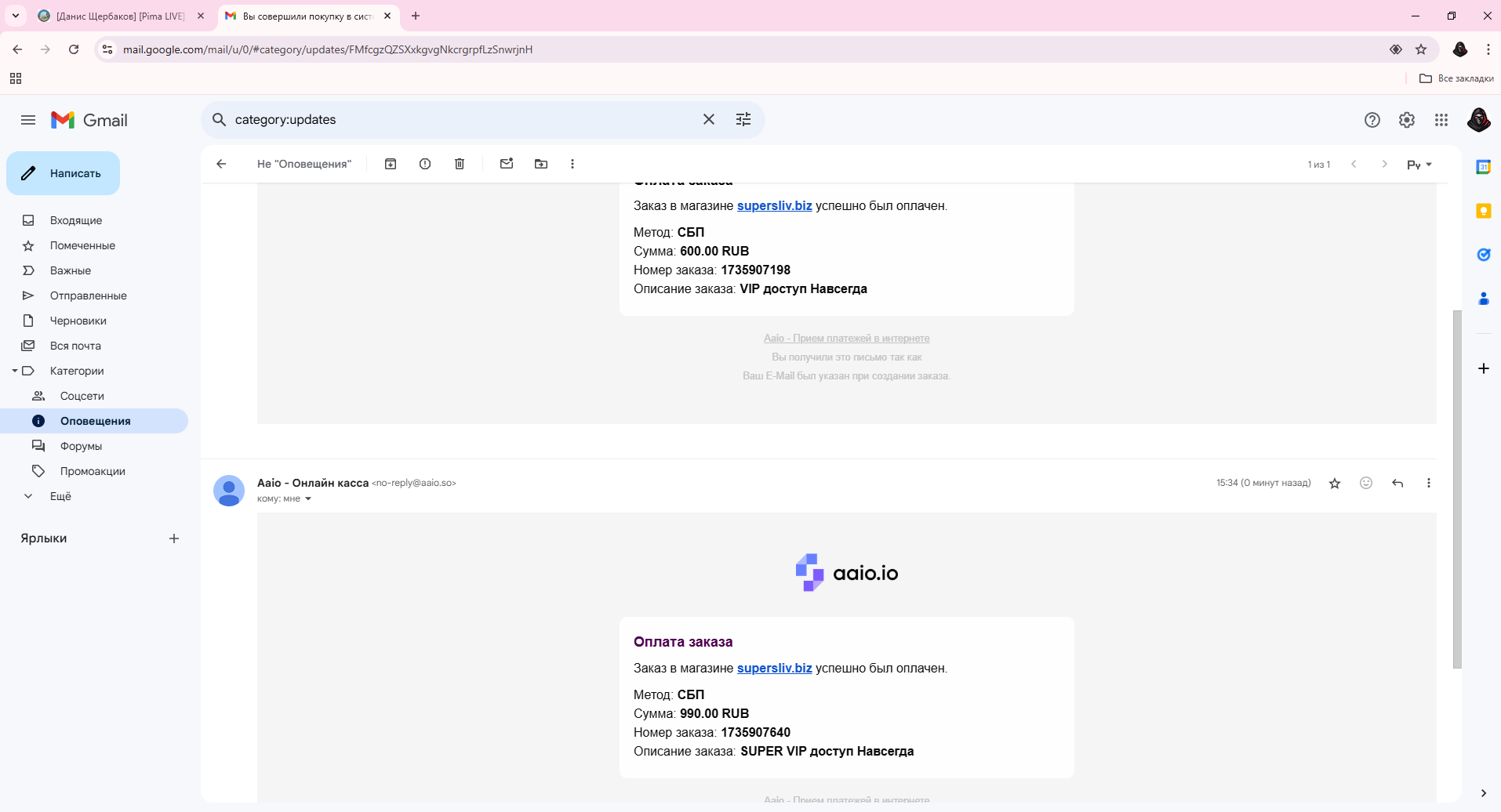This screenshot has width=1501, height=812.
Task: Open Google Contacts side panel
Action: click(1484, 299)
